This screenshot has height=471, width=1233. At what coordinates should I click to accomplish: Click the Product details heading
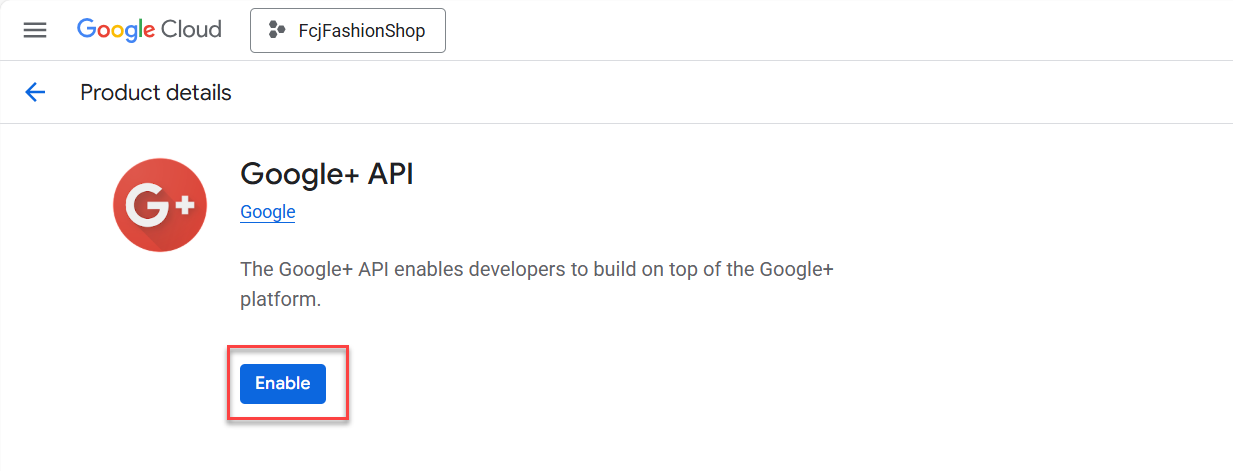156,93
